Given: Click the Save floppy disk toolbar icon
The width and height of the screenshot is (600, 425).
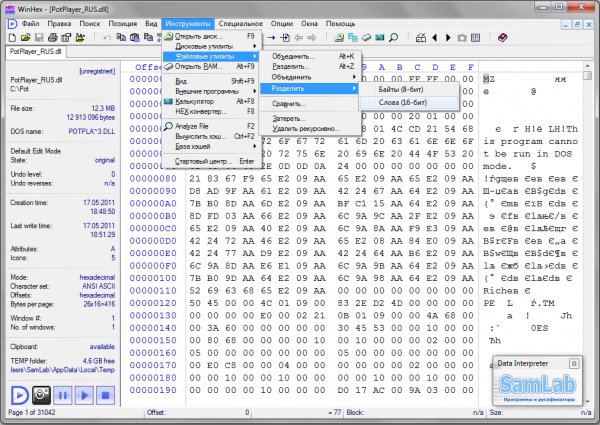Looking at the screenshot, I should [x=39, y=37].
